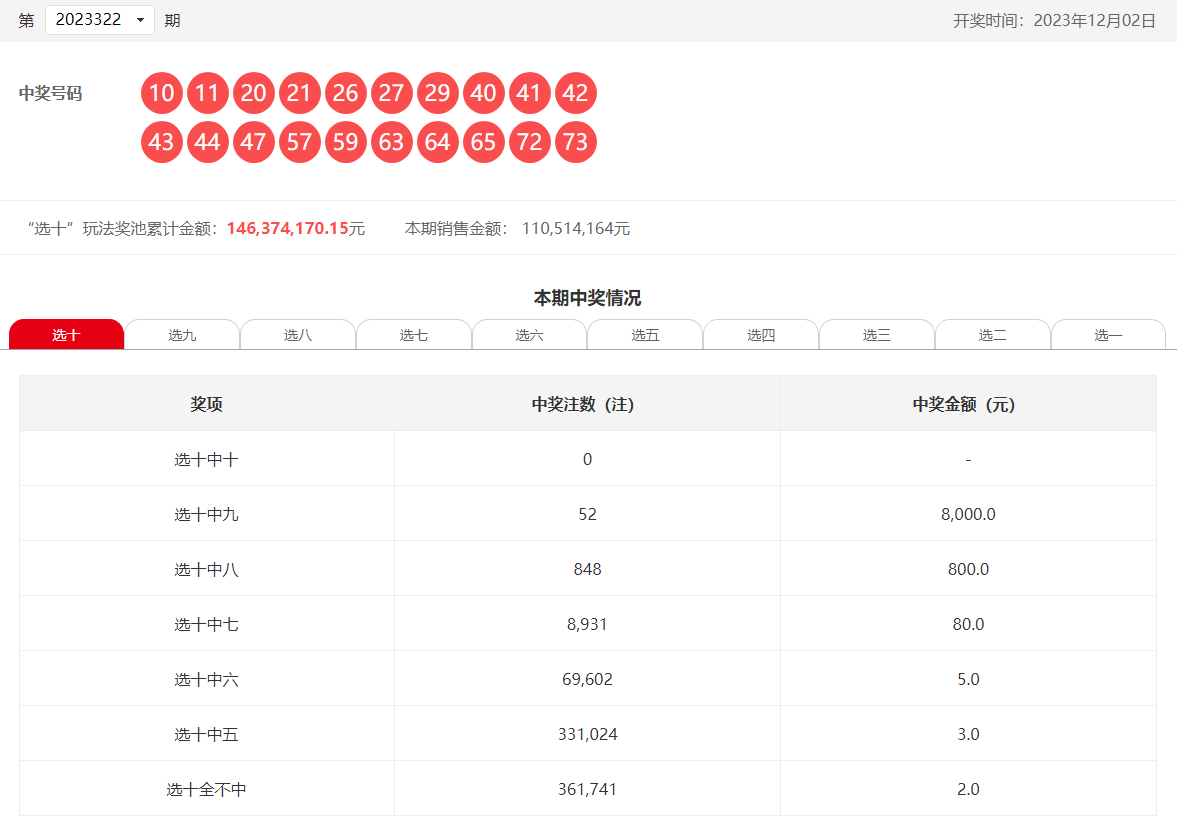Select the 选五 tab
1177x835 pixels.
click(645, 335)
